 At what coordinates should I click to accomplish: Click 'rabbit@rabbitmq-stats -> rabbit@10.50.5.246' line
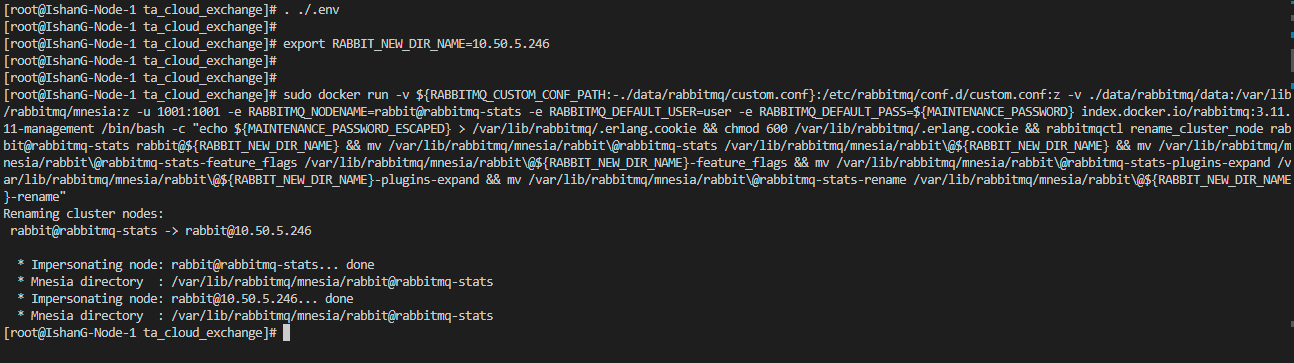pos(161,231)
